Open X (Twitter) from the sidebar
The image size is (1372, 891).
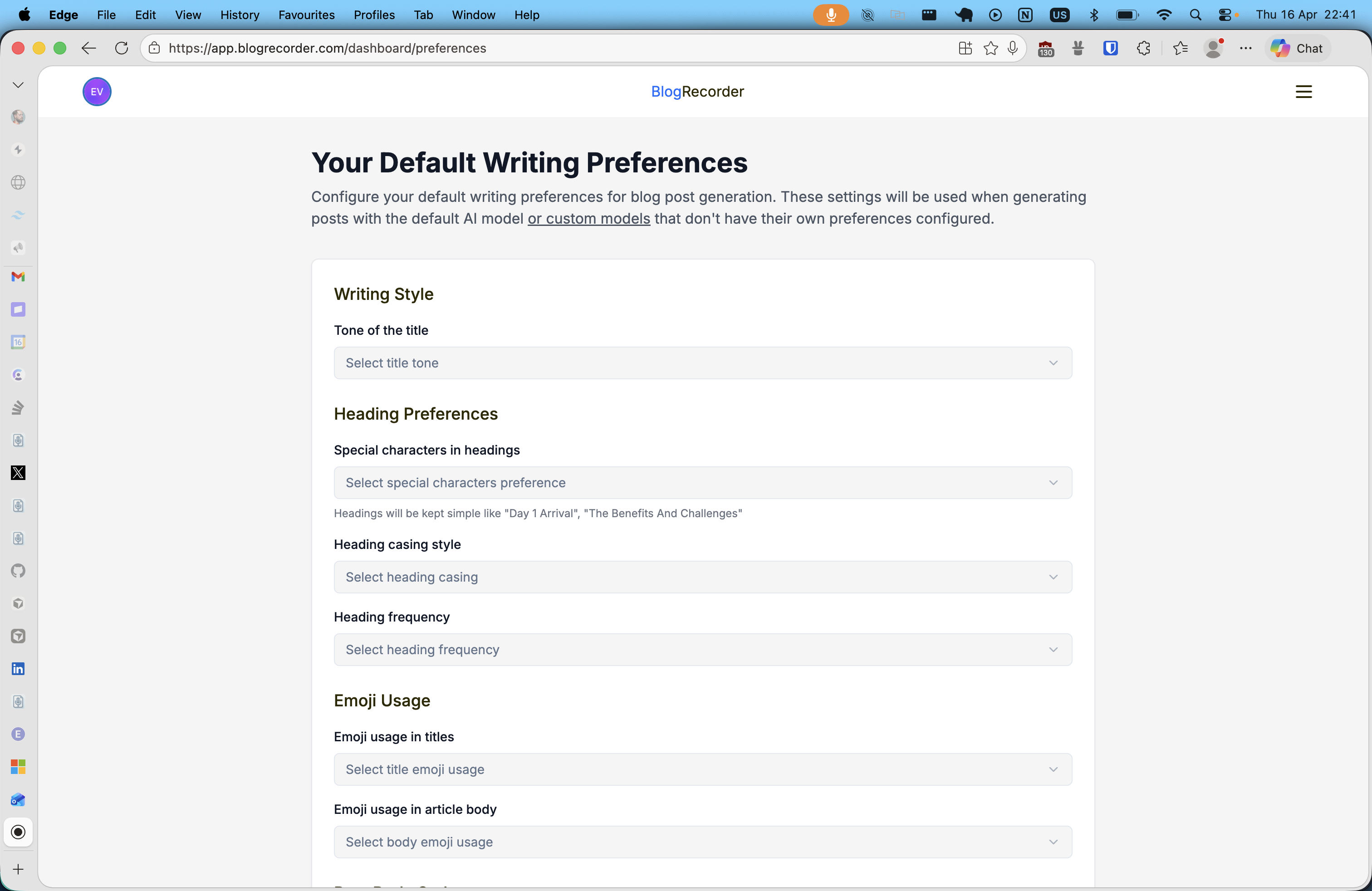point(18,473)
